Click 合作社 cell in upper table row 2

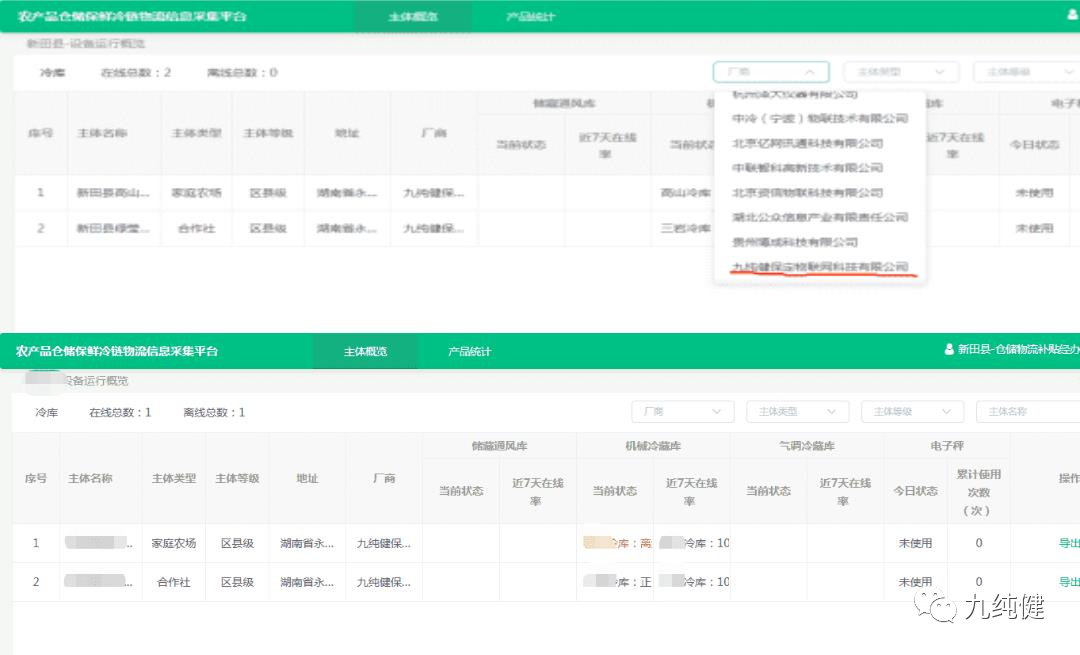[x=196, y=228]
